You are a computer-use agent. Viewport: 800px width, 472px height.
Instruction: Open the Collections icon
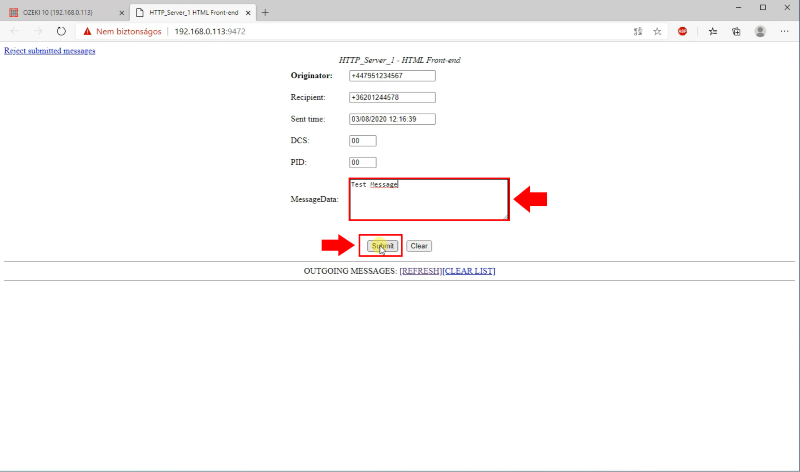click(736, 31)
